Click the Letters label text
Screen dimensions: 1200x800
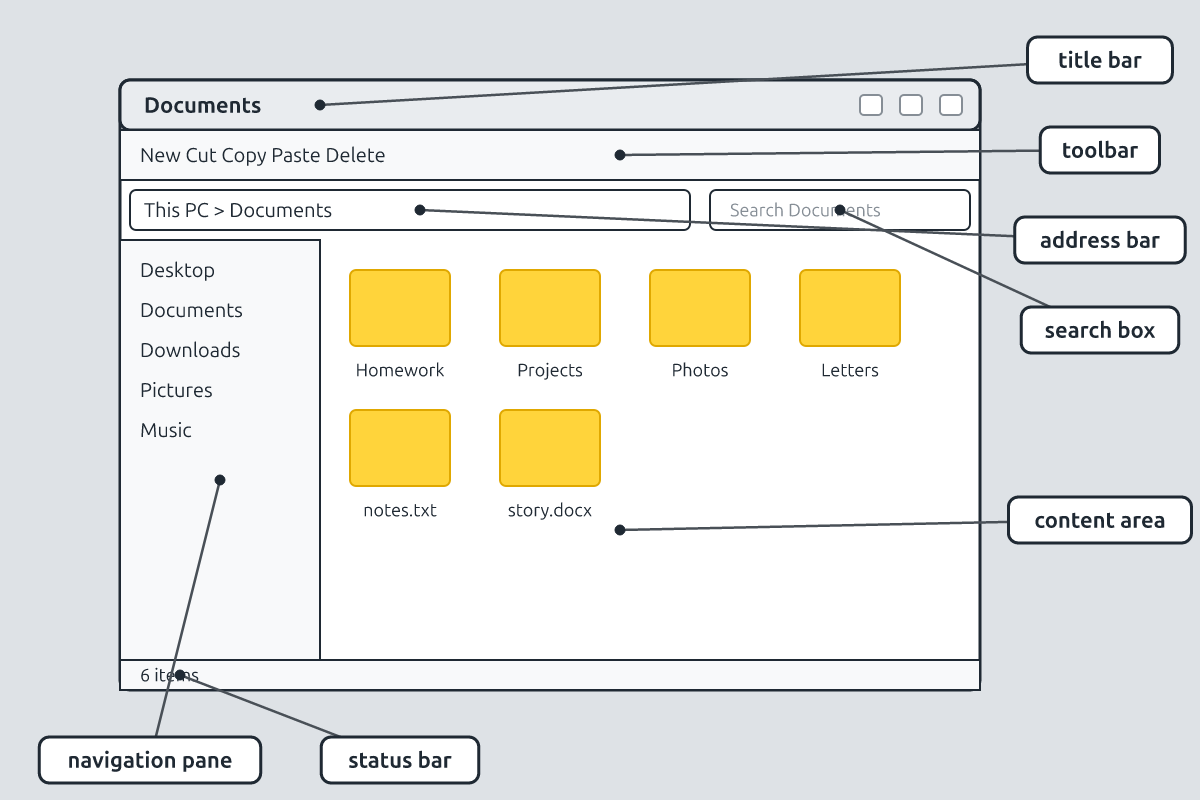click(850, 370)
